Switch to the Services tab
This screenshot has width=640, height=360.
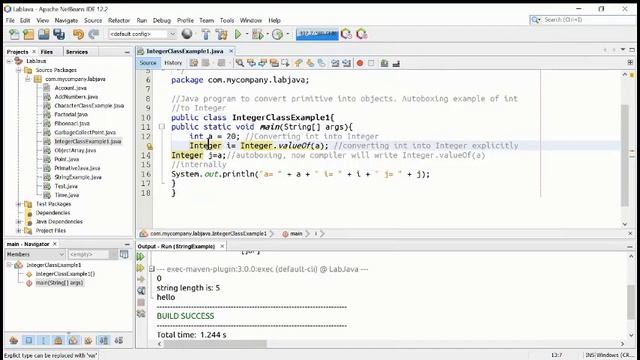pyautogui.click(x=77, y=52)
